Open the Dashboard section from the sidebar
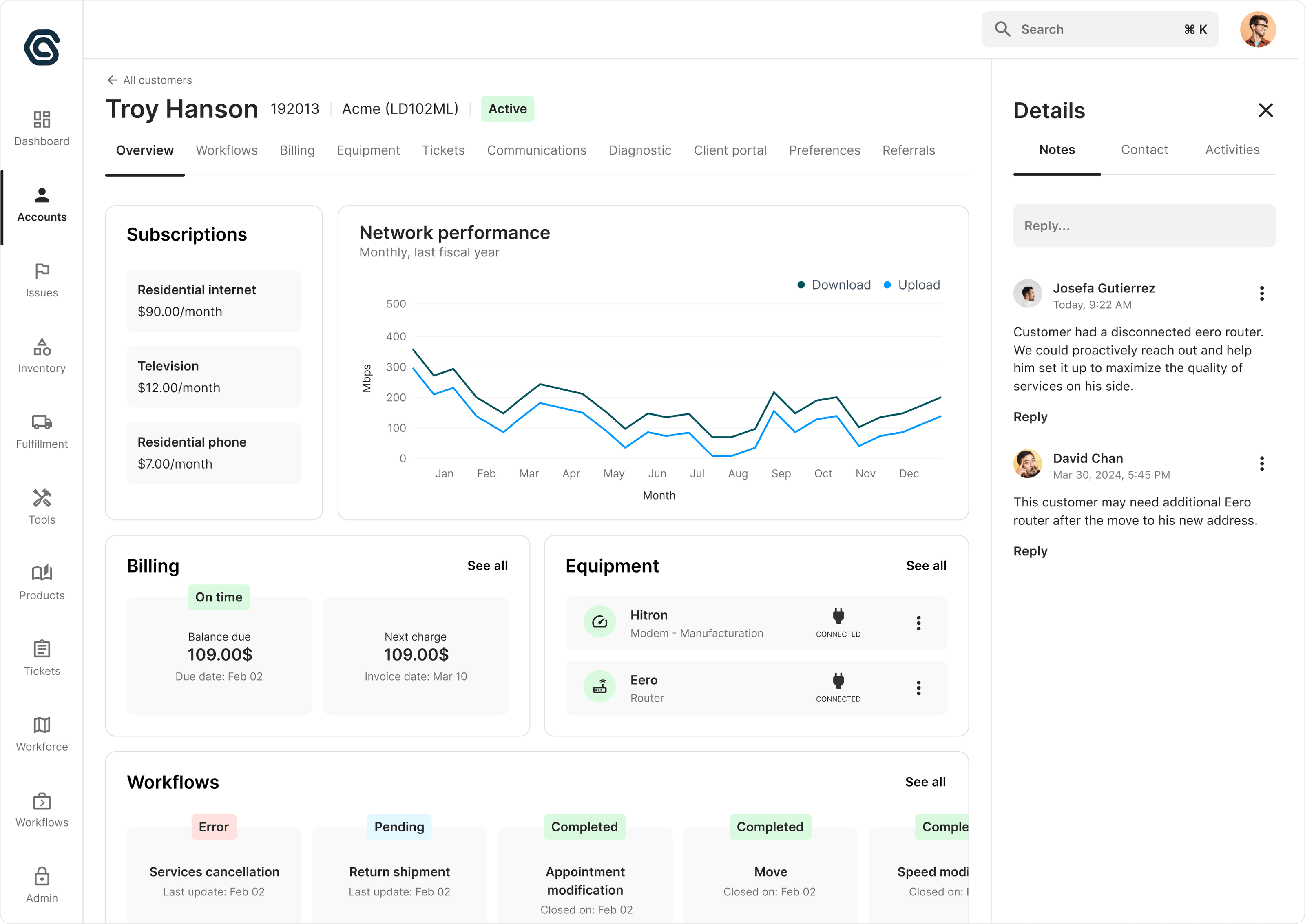 tap(42, 126)
